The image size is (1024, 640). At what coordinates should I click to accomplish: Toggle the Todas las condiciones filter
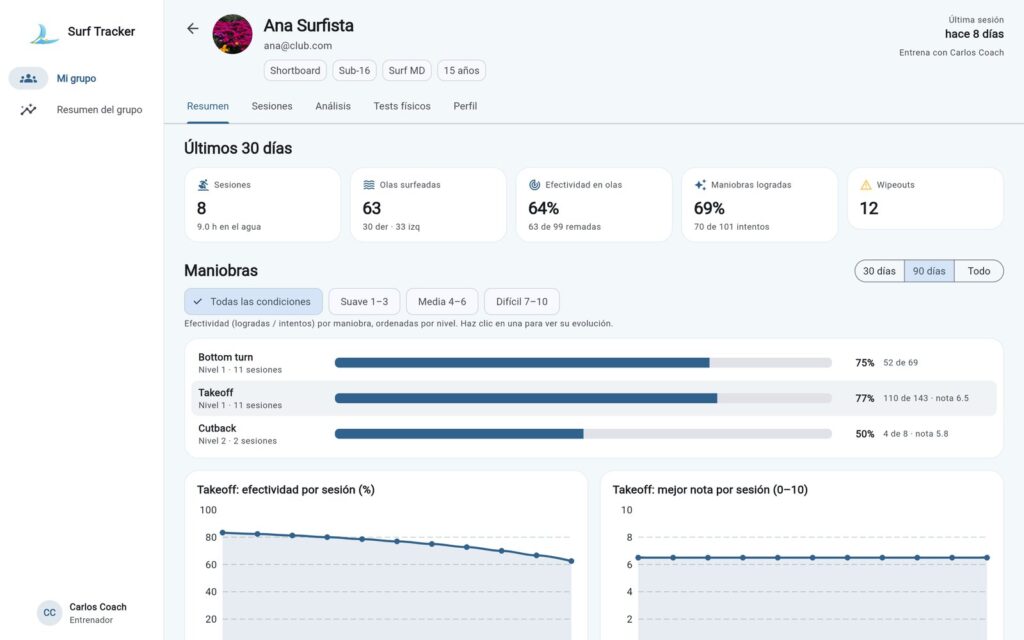(x=253, y=302)
